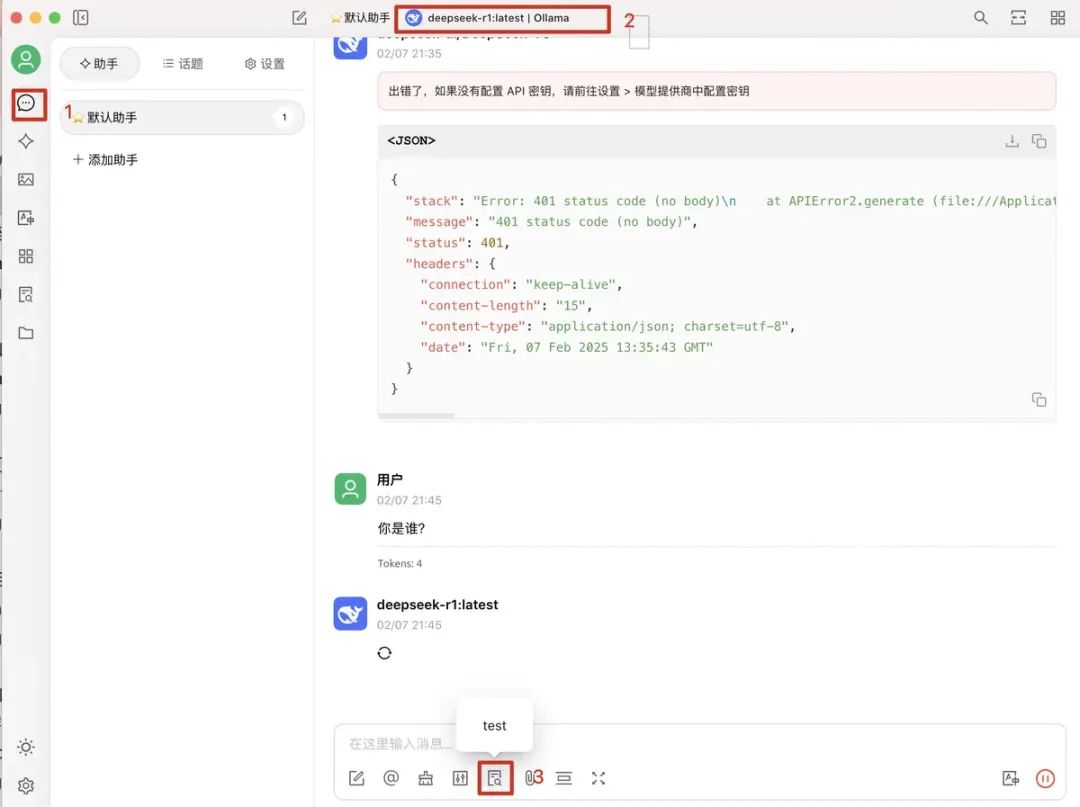Viewport: 1080px width, 807px height.
Task: Open the translate sidebar icon
Action: coord(26,218)
